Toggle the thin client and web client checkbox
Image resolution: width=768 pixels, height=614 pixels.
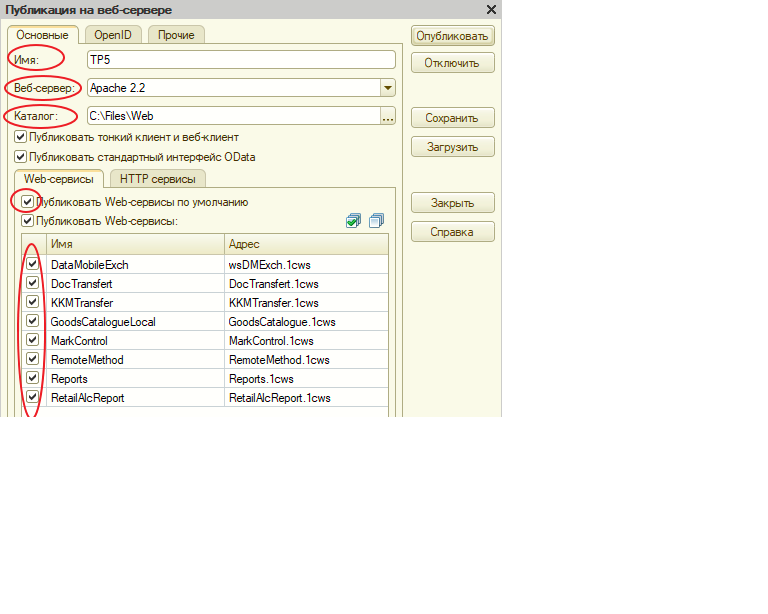[x=21, y=137]
